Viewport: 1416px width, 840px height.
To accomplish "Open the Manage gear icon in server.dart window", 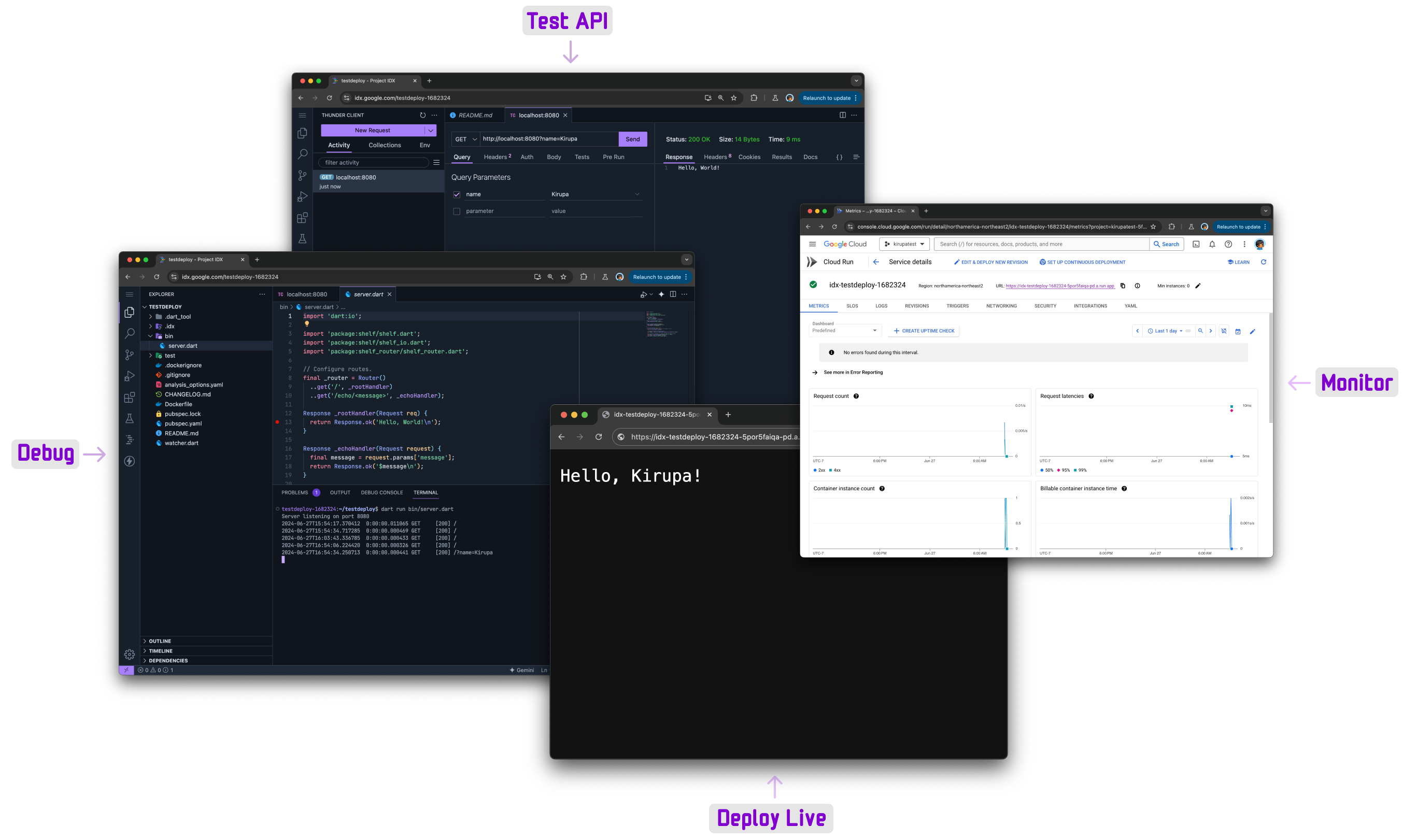I will [x=129, y=654].
